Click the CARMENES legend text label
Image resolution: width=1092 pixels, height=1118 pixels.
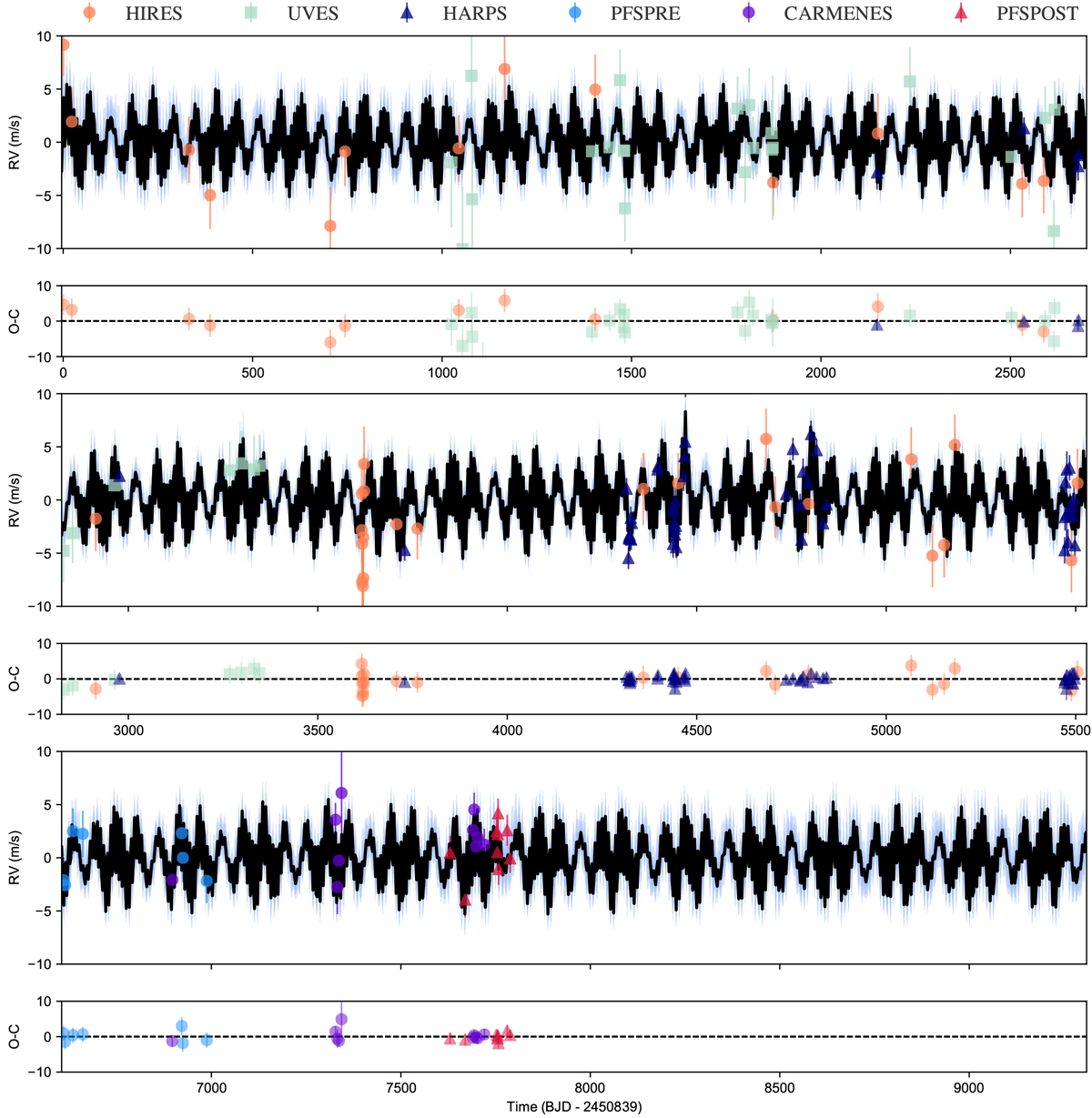[837, 14]
